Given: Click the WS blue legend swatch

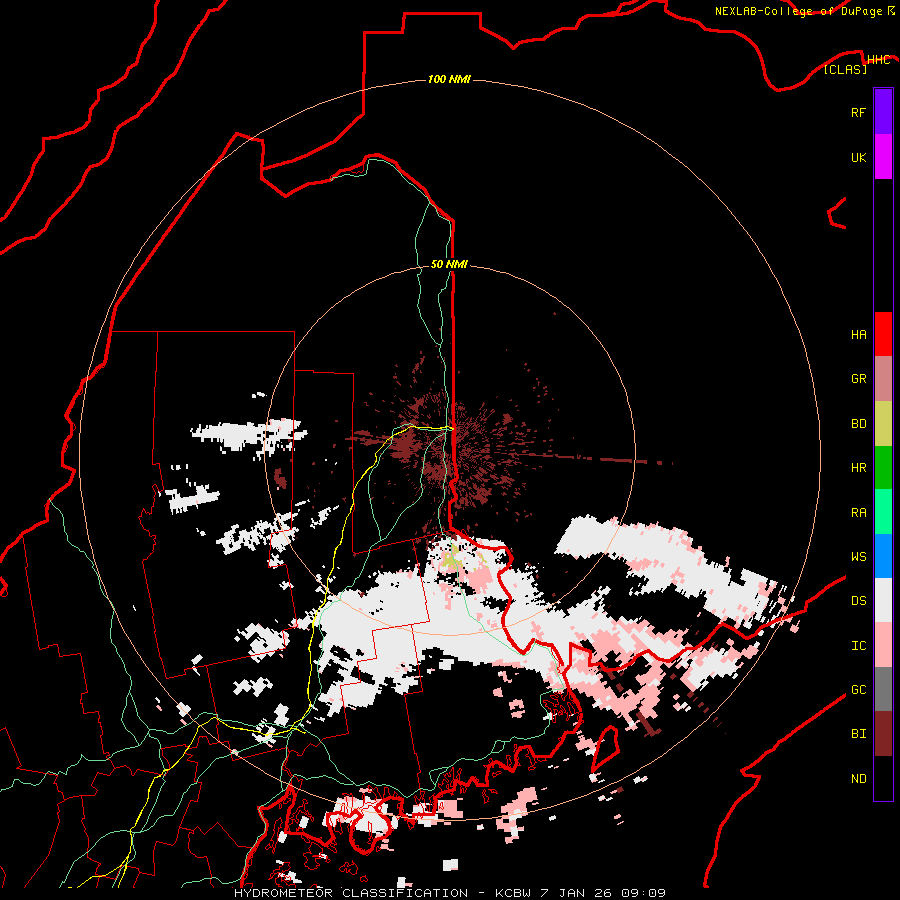Looking at the screenshot, I should [x=883, y=556].
